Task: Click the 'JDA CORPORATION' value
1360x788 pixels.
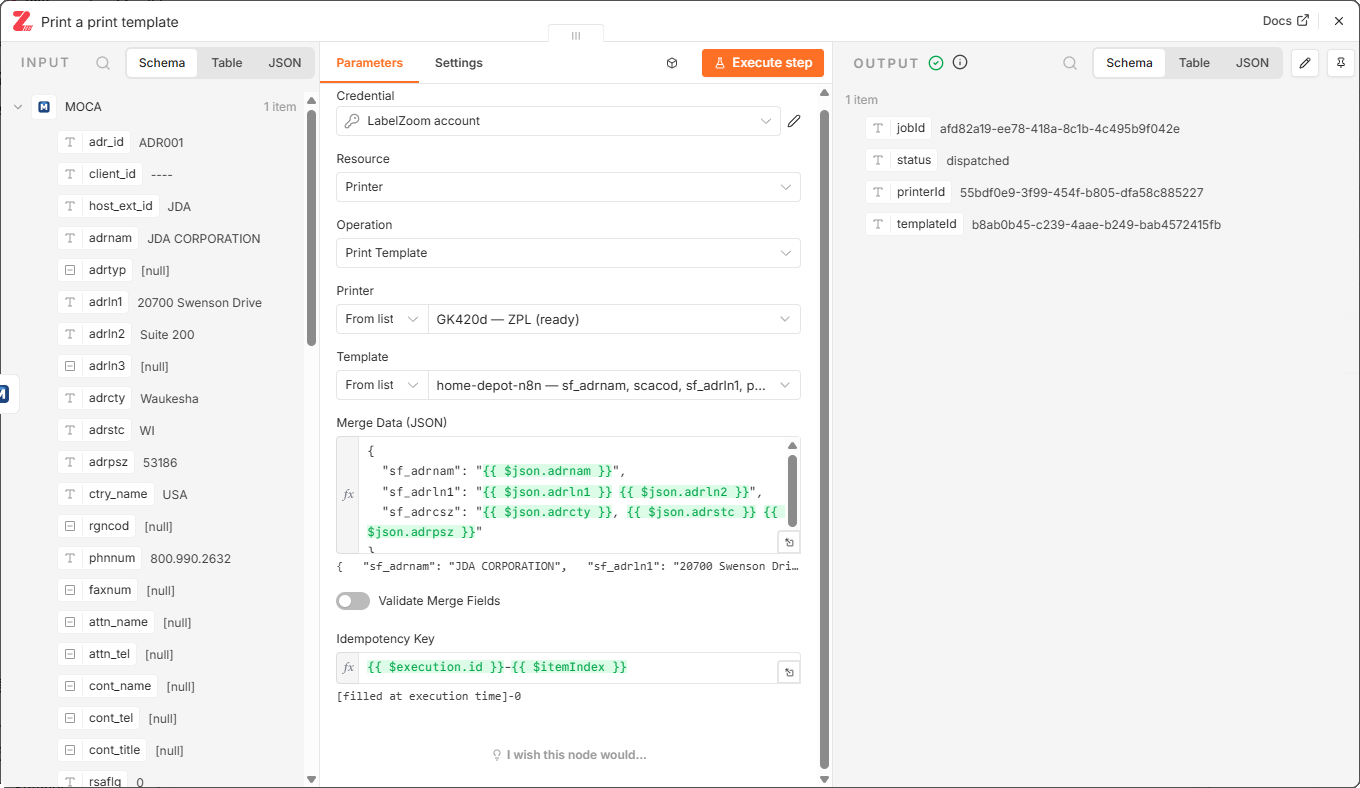Action: click(x=204, y=239)
